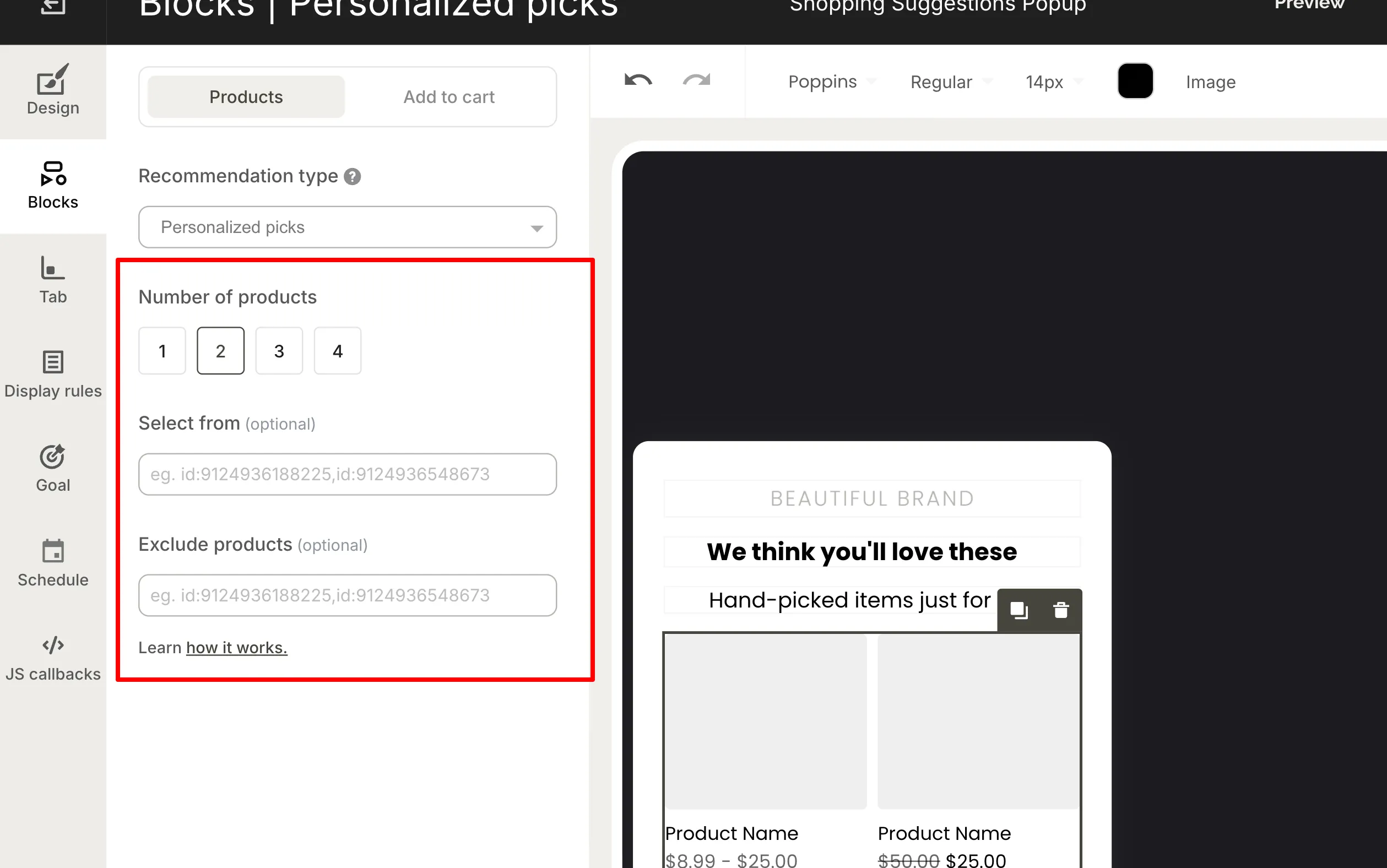Viewport: 1387px width, 868px height.
Task: Set number of products to 1
Action: point(162,351)
